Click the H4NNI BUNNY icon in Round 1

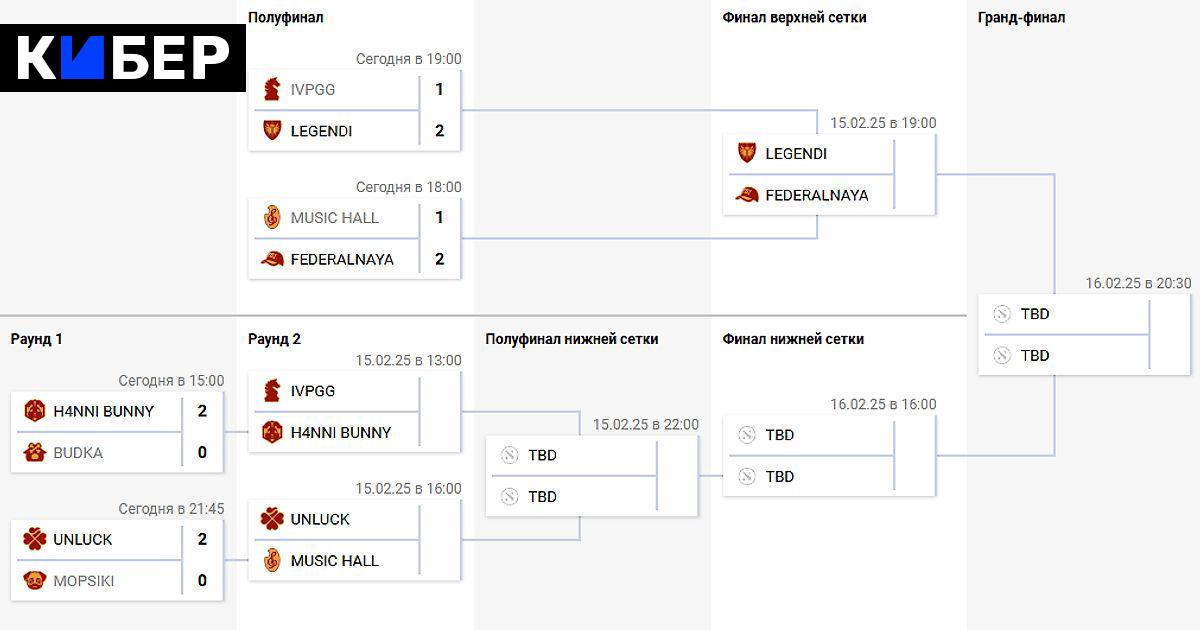click(35, 411)
